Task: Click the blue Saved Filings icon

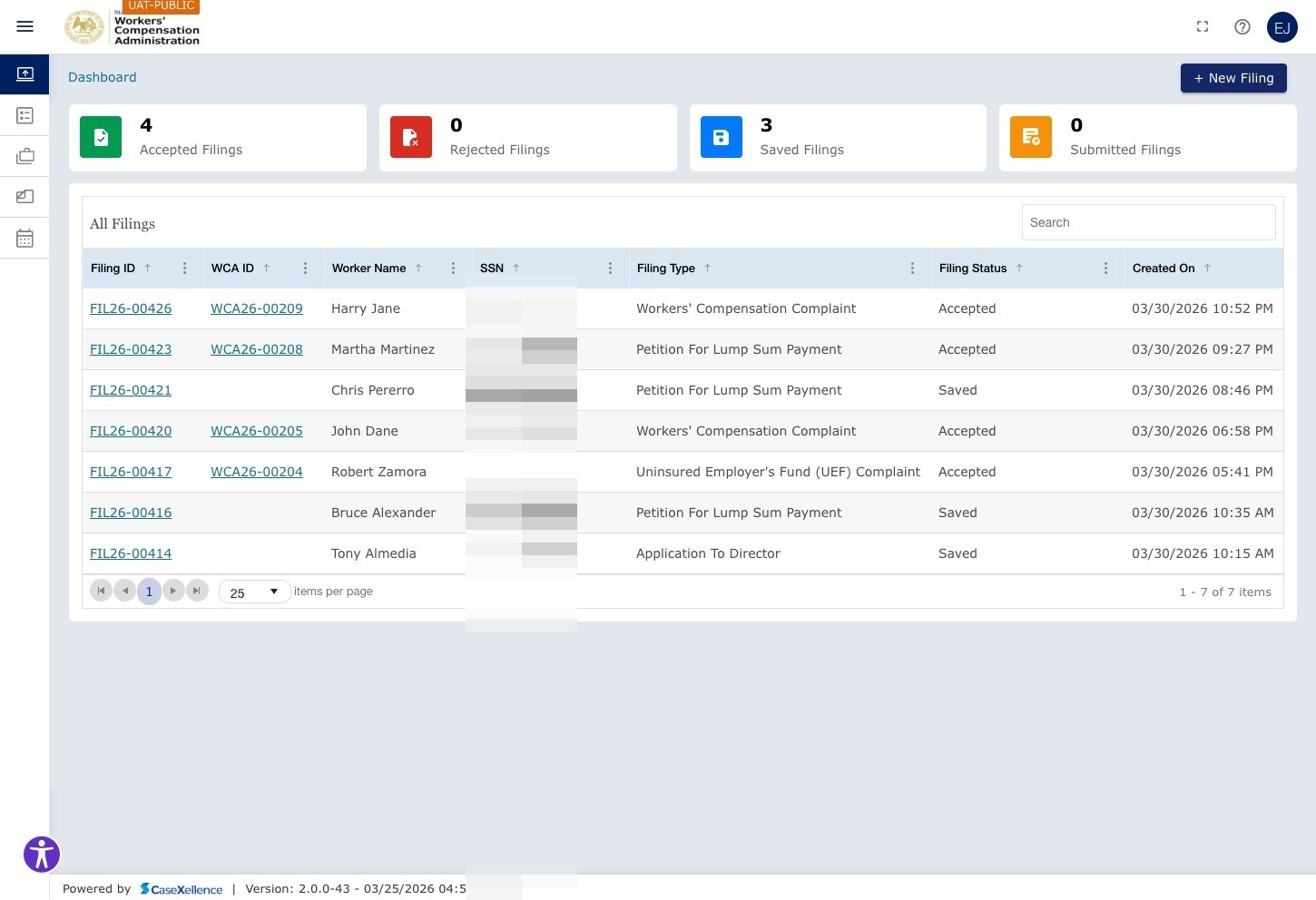Action: click(722, 137)
